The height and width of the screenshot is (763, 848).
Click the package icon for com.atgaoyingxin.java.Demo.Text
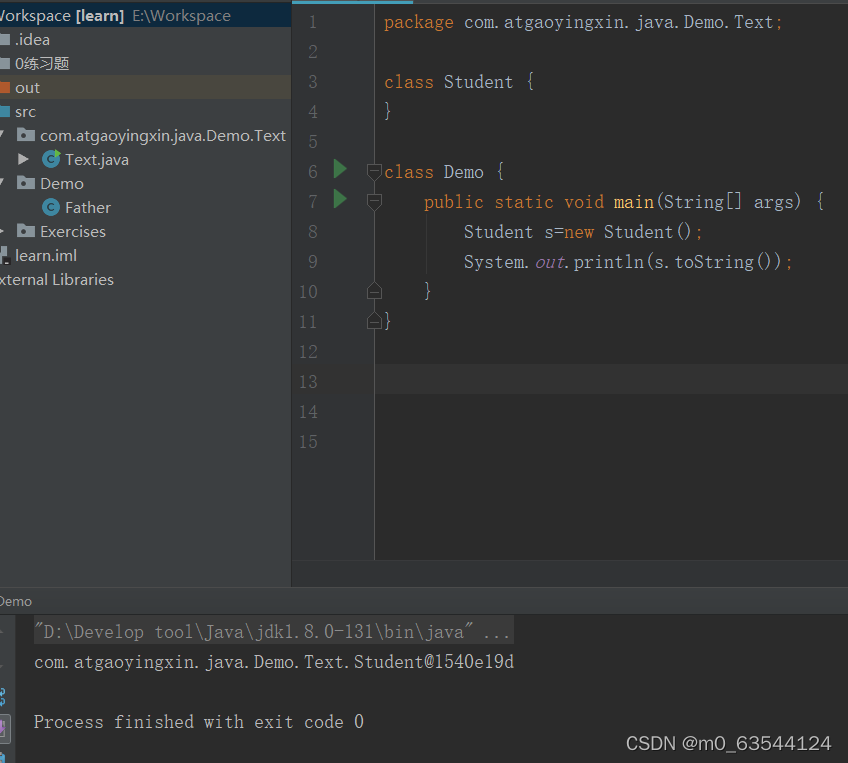[x=25, y=135]
